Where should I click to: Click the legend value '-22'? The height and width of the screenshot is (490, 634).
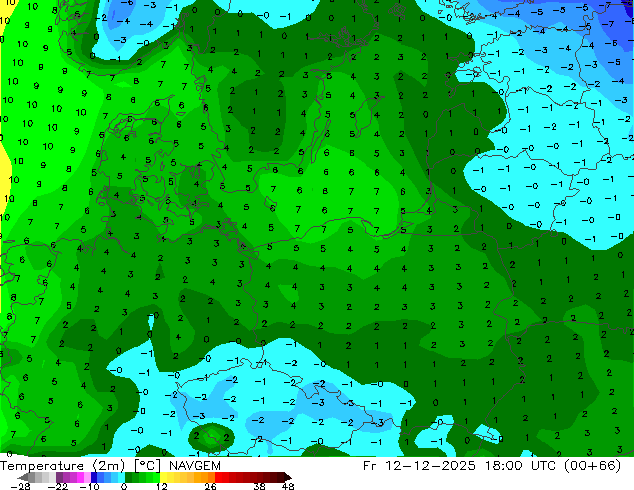pyautogui.click(x=58, y=486)
